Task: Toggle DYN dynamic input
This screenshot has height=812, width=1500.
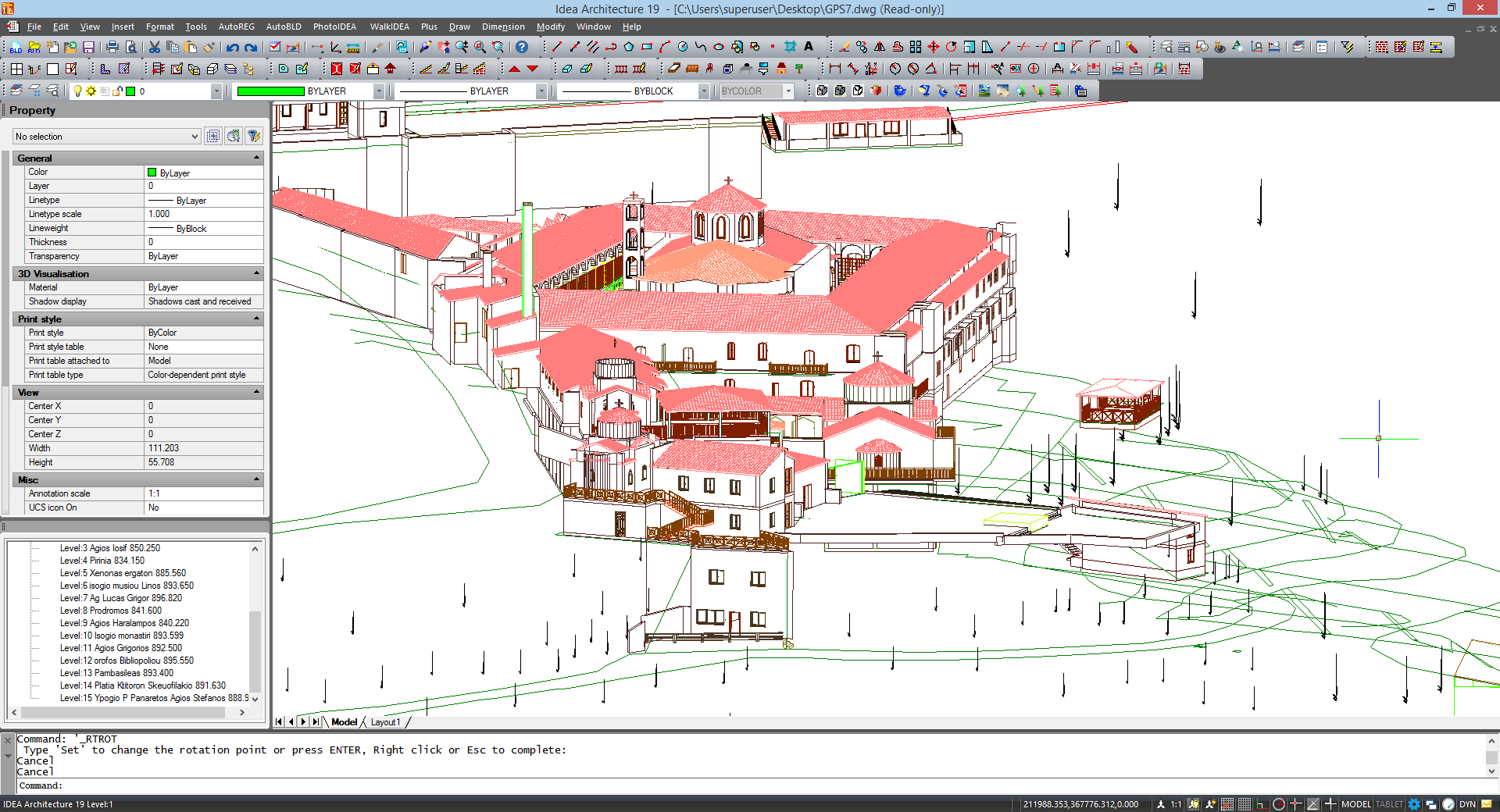Action: click(1467, 804)
